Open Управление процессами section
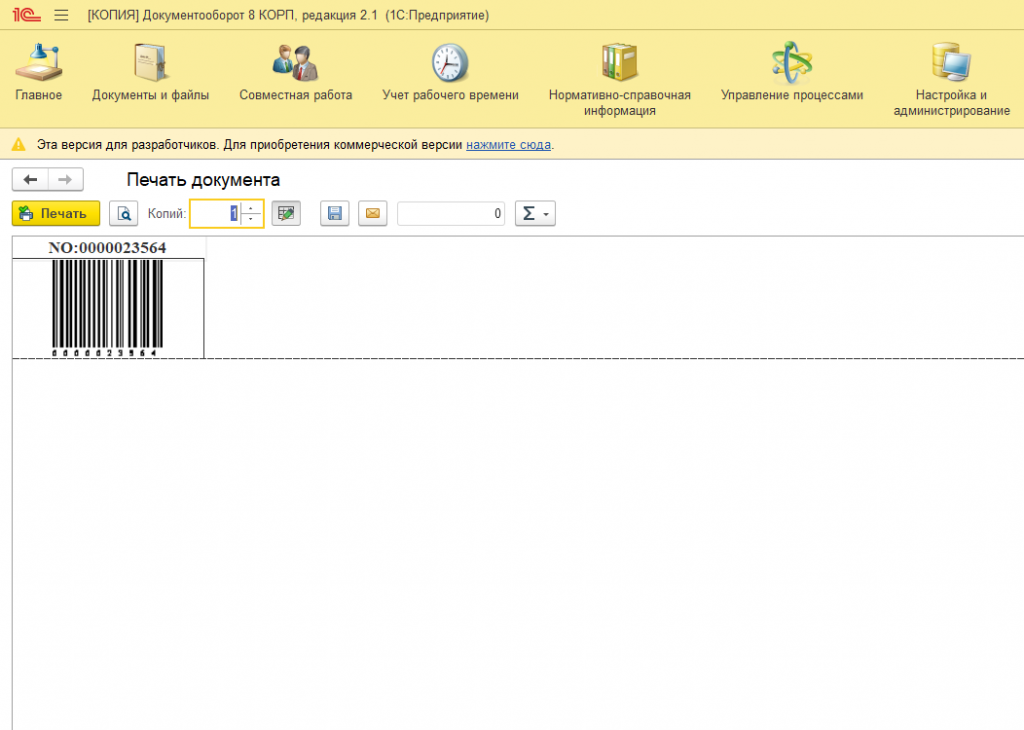 tap(792, 72)
